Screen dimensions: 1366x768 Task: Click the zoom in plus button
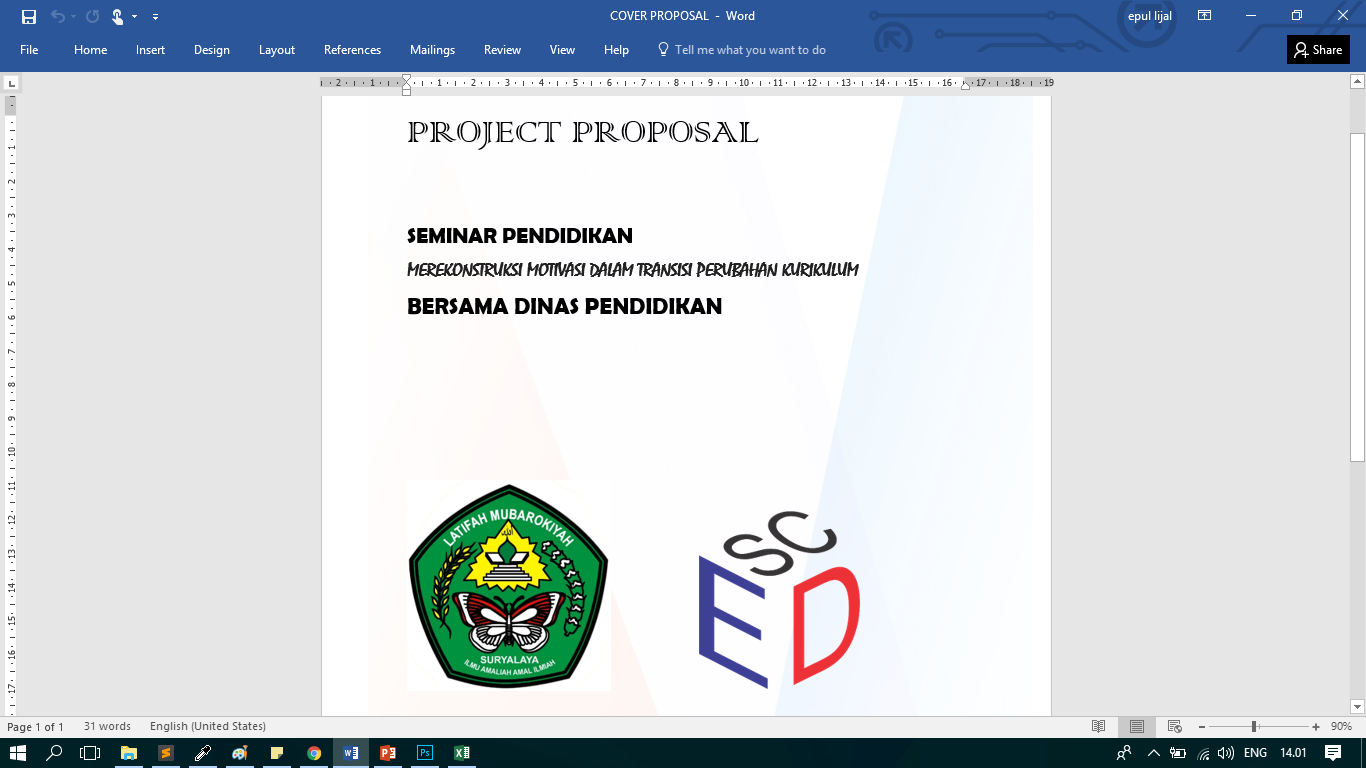(x=1316, y=727)
